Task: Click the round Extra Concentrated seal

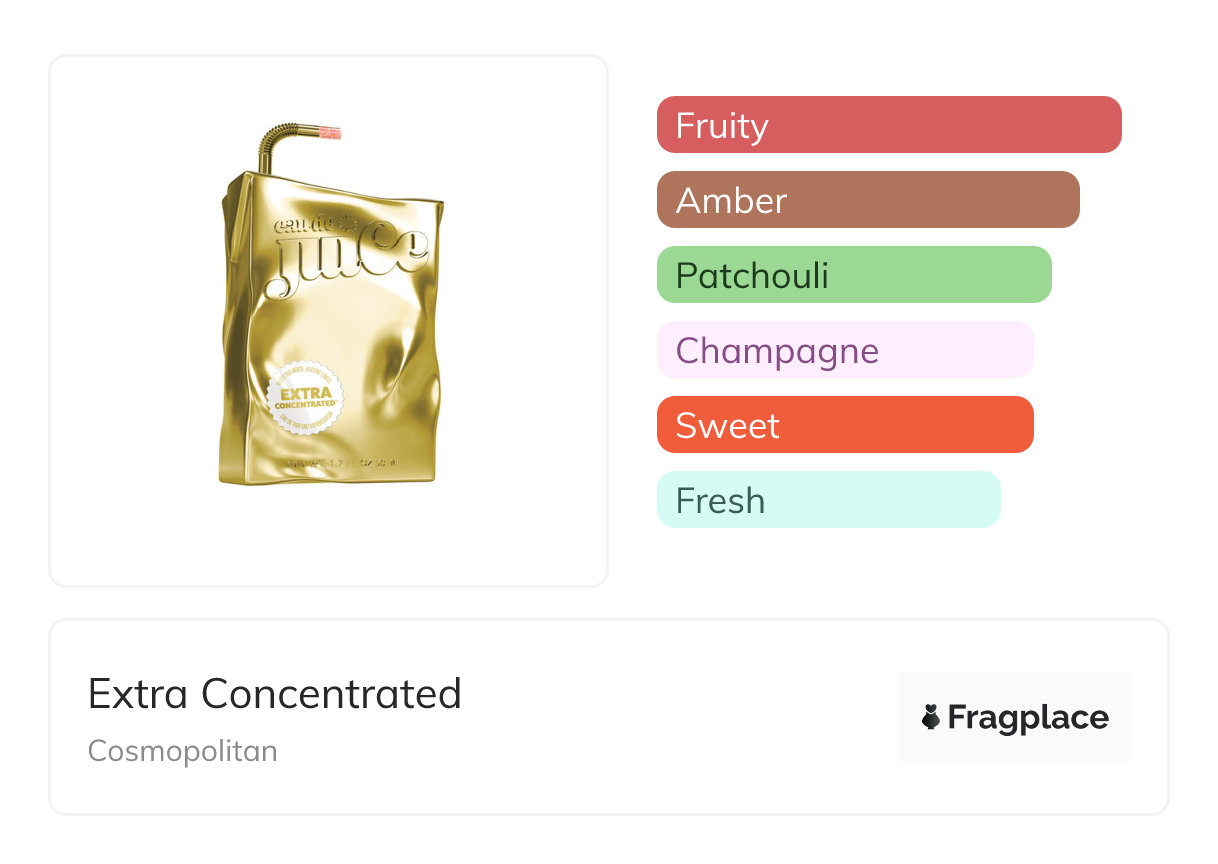Action: click(x=305, y=397)
